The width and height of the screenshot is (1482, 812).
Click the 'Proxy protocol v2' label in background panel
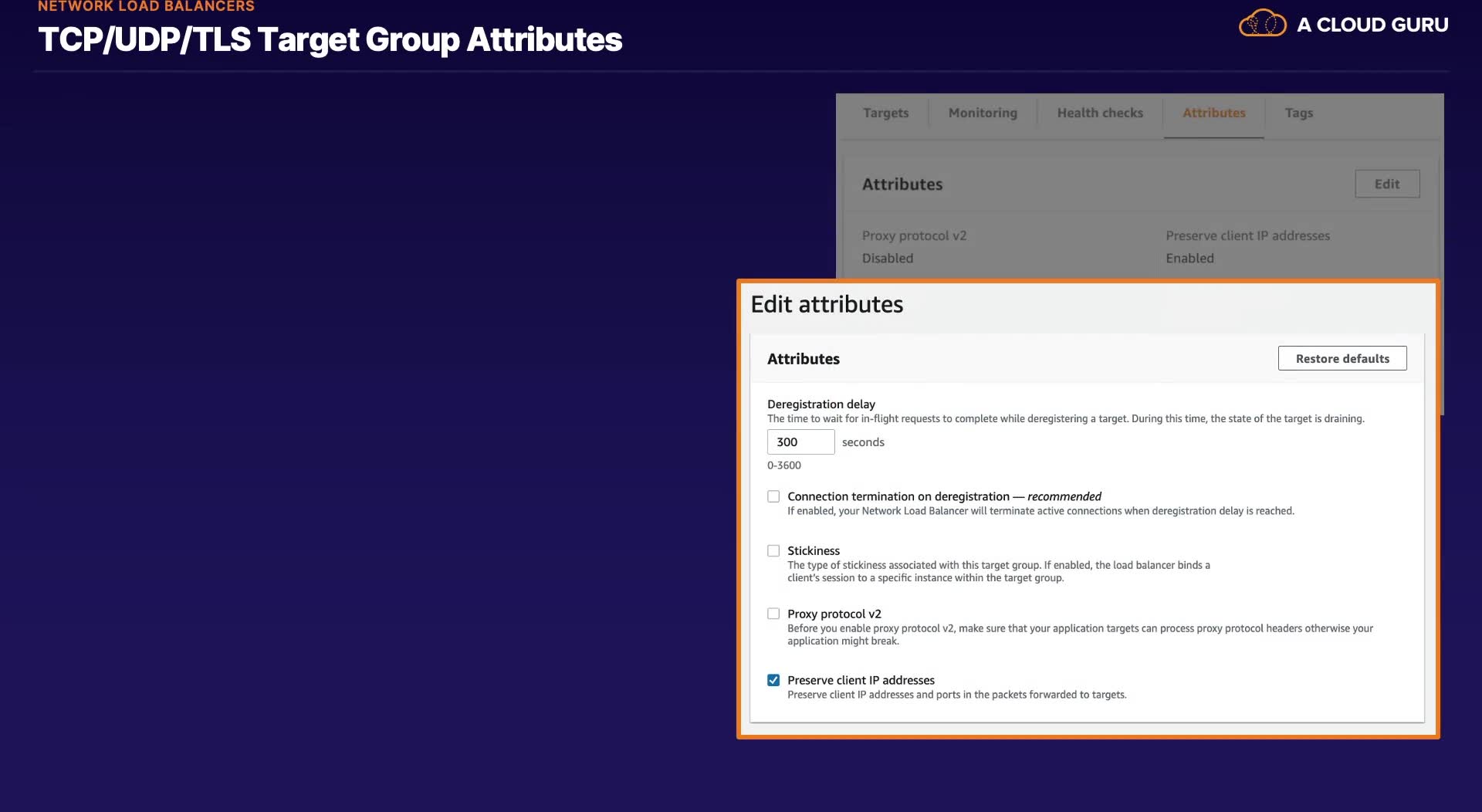[x=914, y=235]
